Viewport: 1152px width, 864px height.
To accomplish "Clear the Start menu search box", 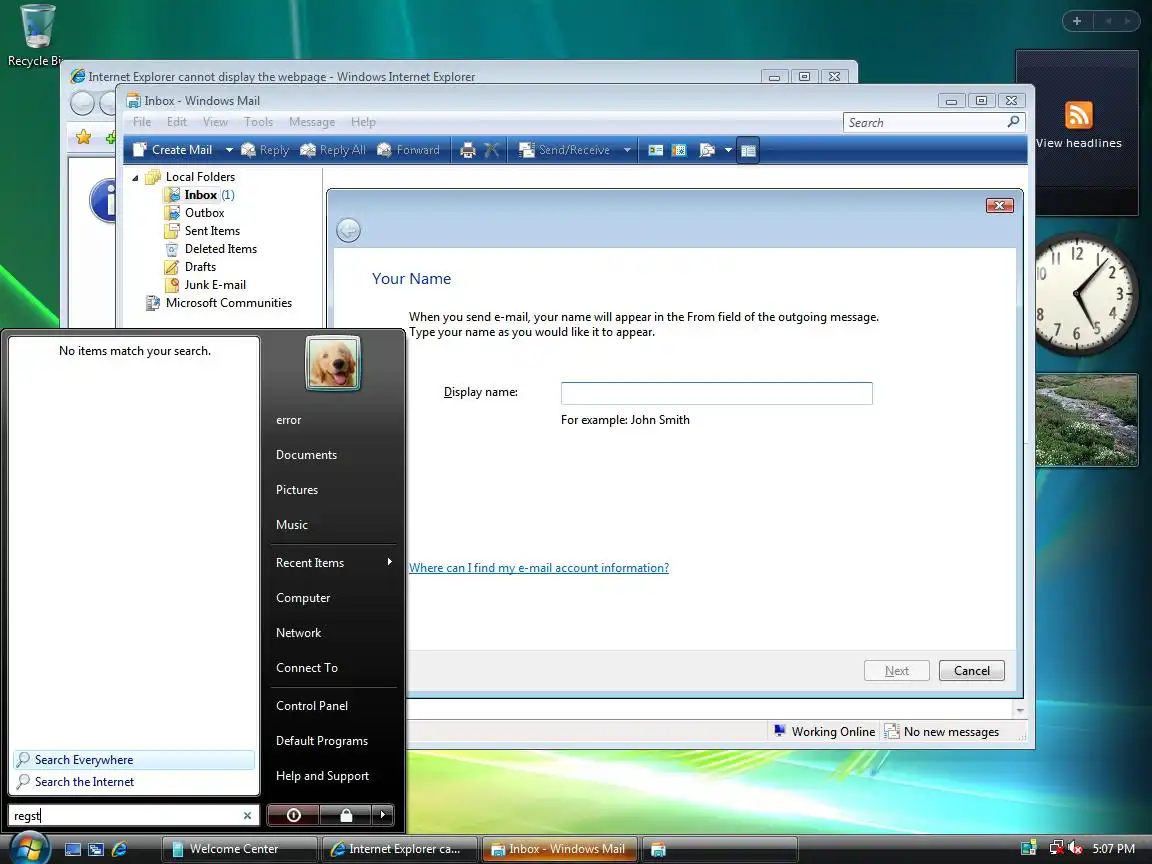I will [x=248, y=816].
